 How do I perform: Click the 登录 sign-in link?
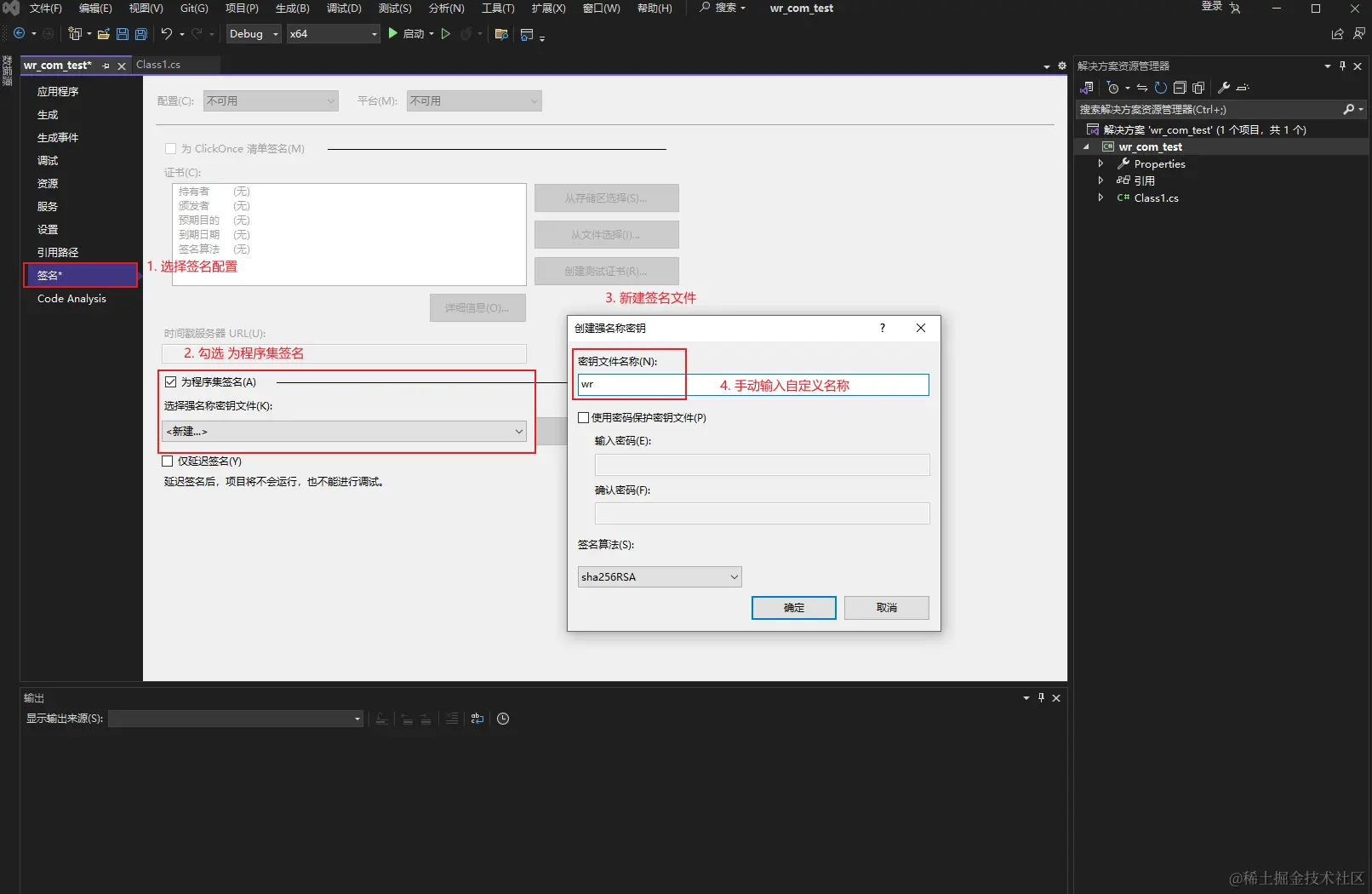point(1212,7)
